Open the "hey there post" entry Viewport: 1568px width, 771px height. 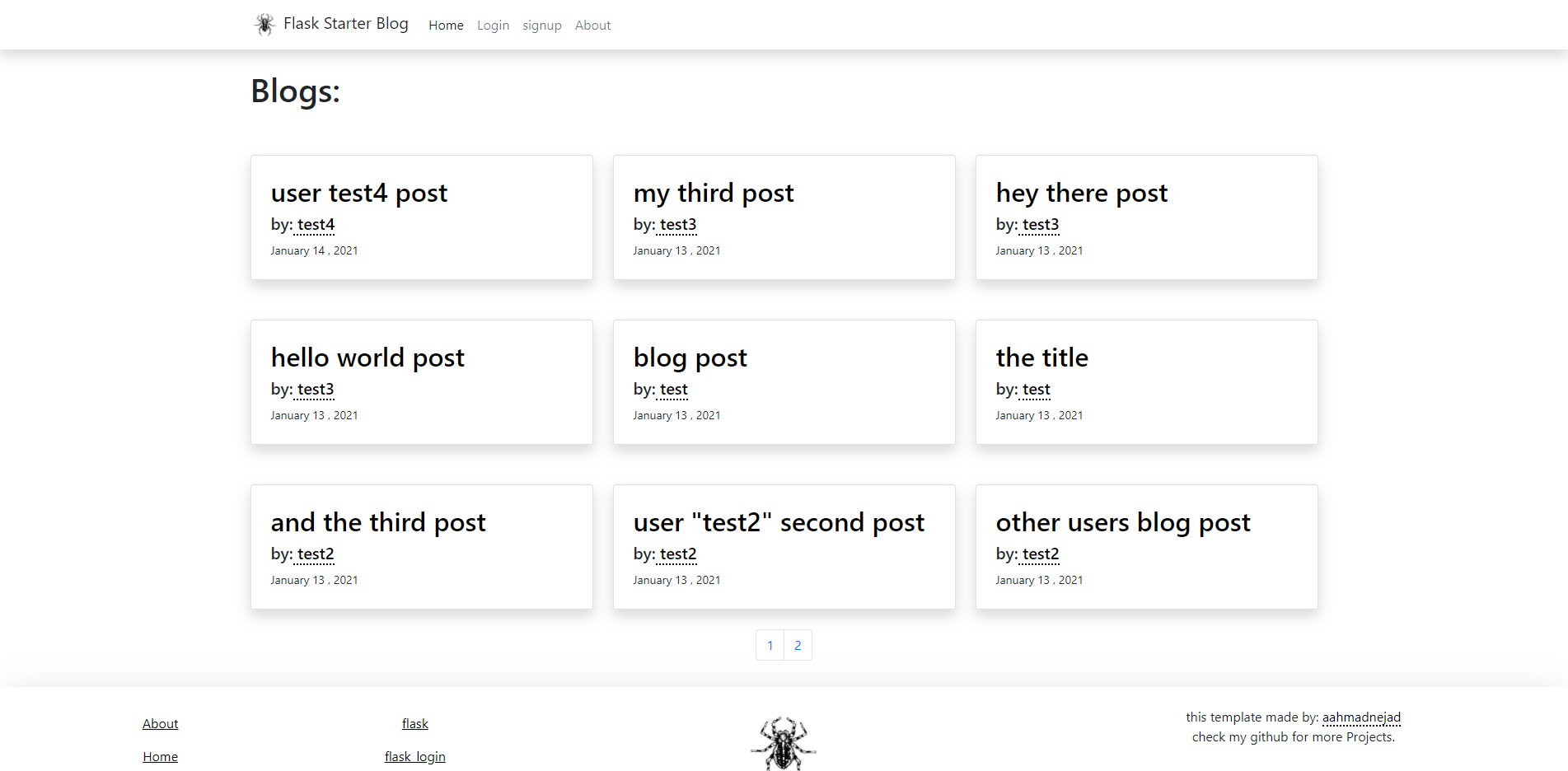(1082, 193)
